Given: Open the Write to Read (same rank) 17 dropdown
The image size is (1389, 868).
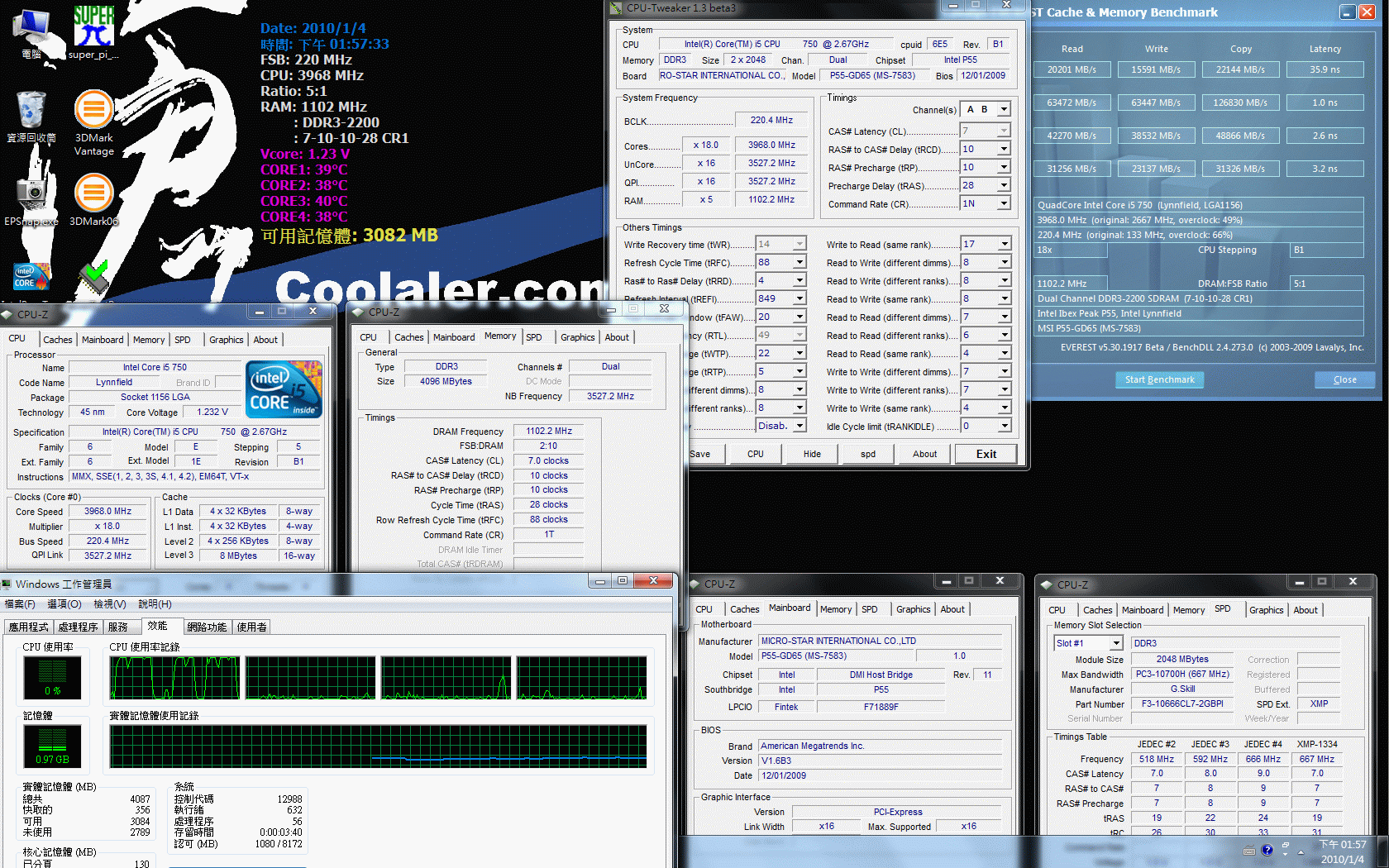Looking at the screenshot, I should (x=1005, y=245).
